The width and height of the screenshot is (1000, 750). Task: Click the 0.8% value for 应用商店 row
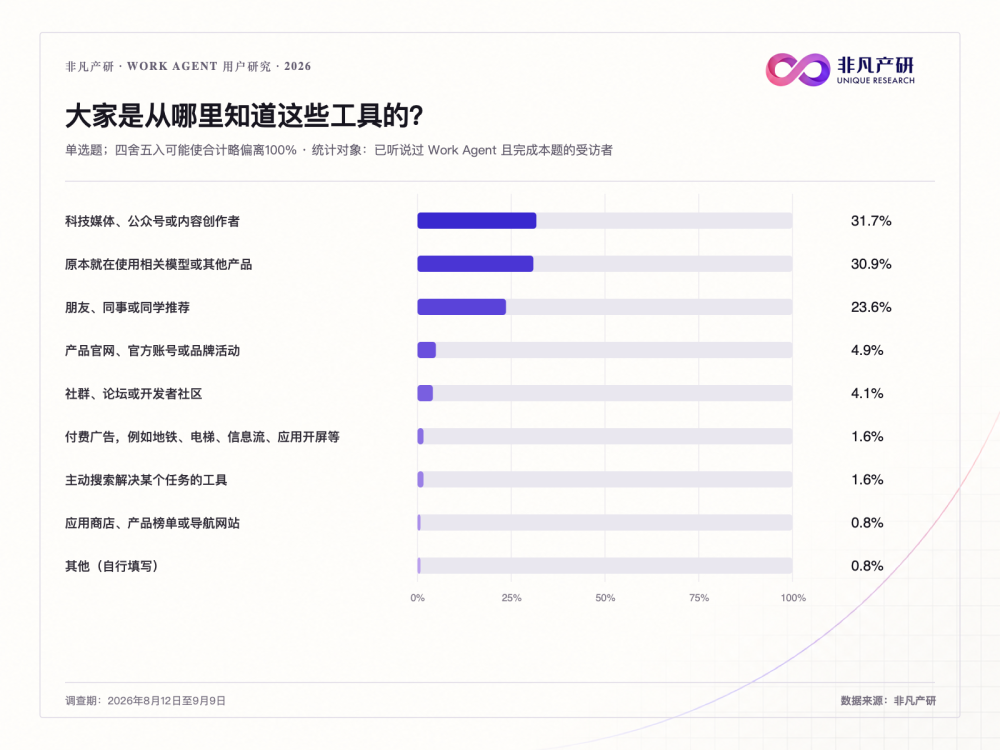(x=867, y=522)
